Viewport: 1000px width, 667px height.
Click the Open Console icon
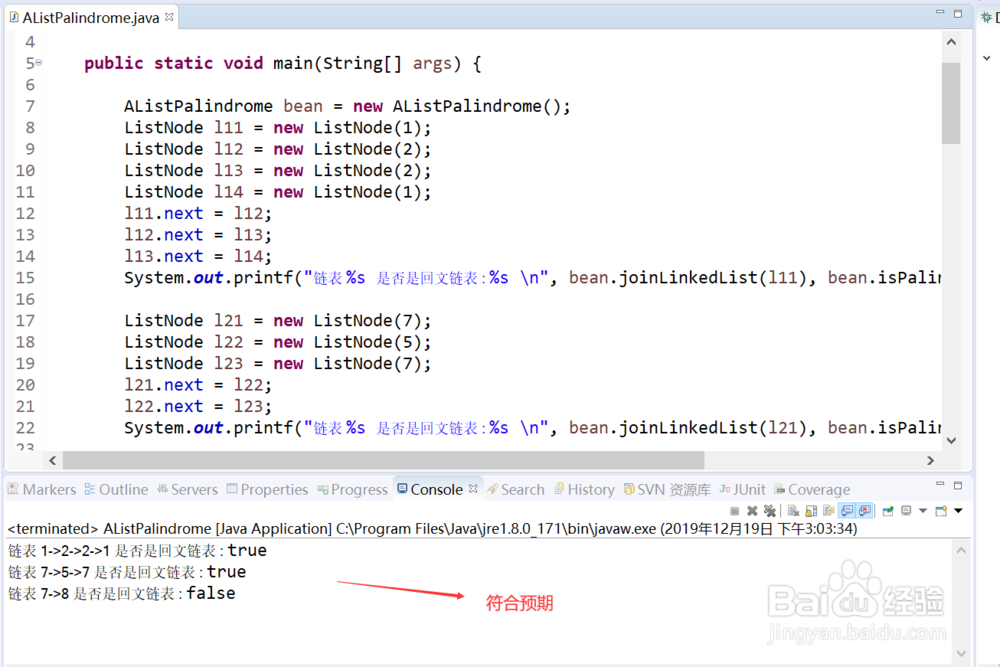click(941, 511)
